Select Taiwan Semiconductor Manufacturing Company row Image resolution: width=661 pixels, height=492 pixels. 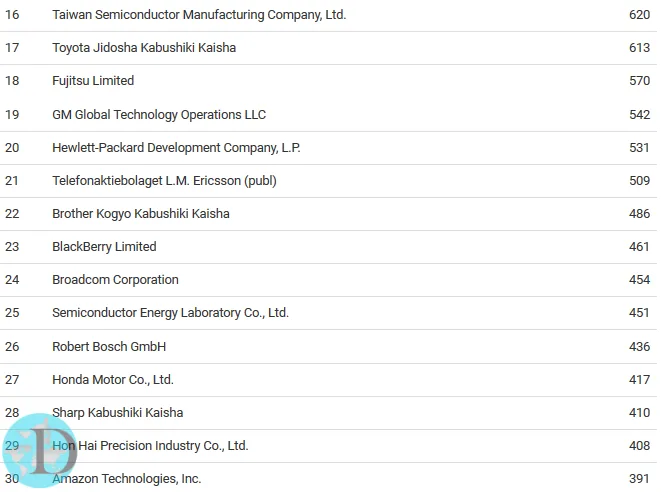(328, 15)
